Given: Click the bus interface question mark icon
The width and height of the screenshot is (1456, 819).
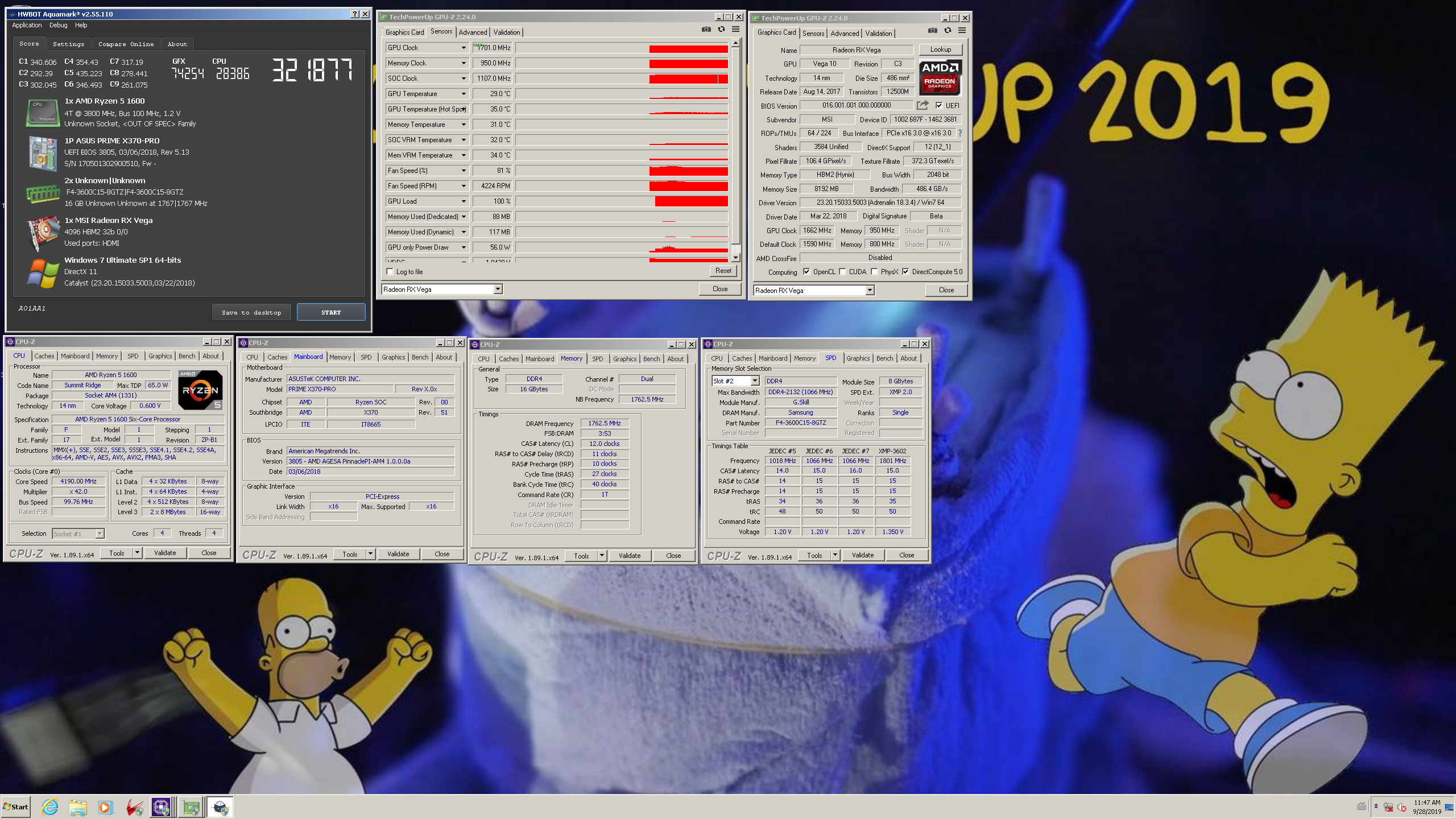Looking at the screenshot, I should click(960, 133).
